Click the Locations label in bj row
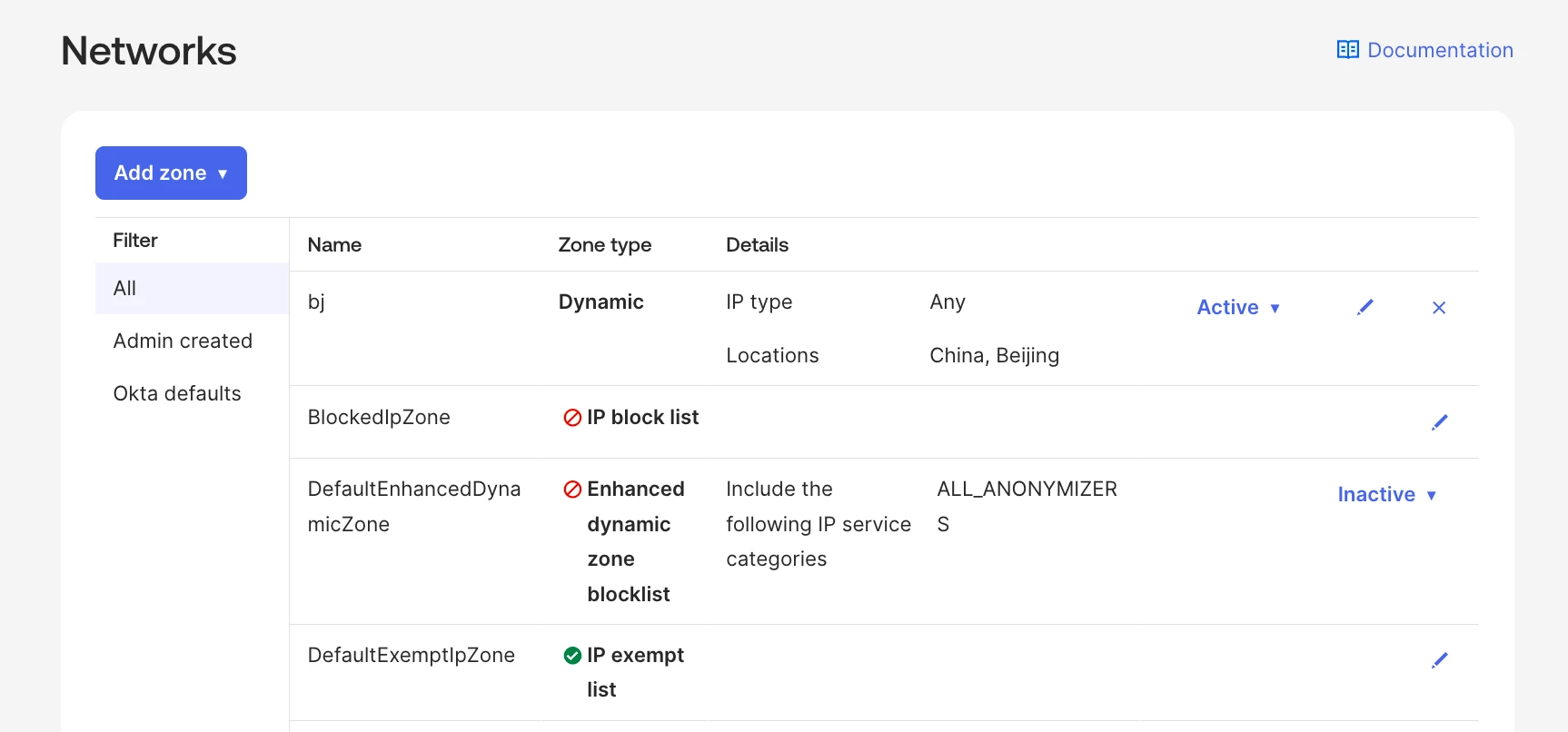The width and height of the screenshot is (1568, 732). tap(772, 356)
